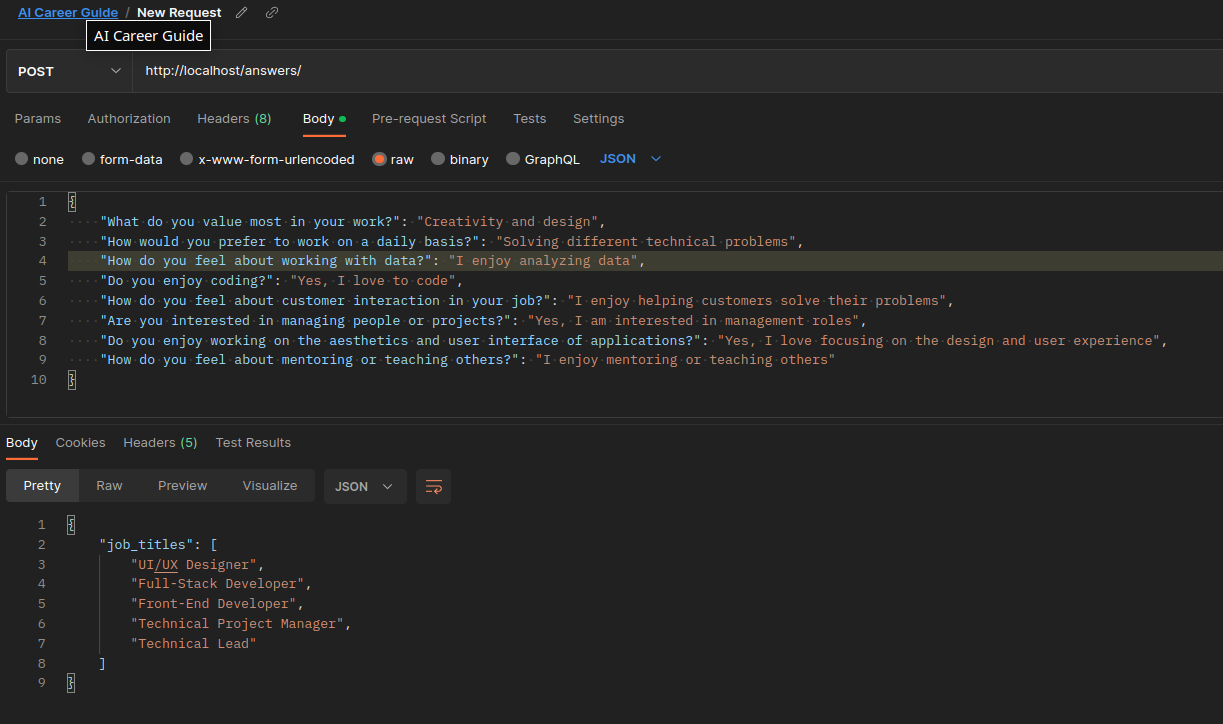Select the binary body radio button

(437, 159)
